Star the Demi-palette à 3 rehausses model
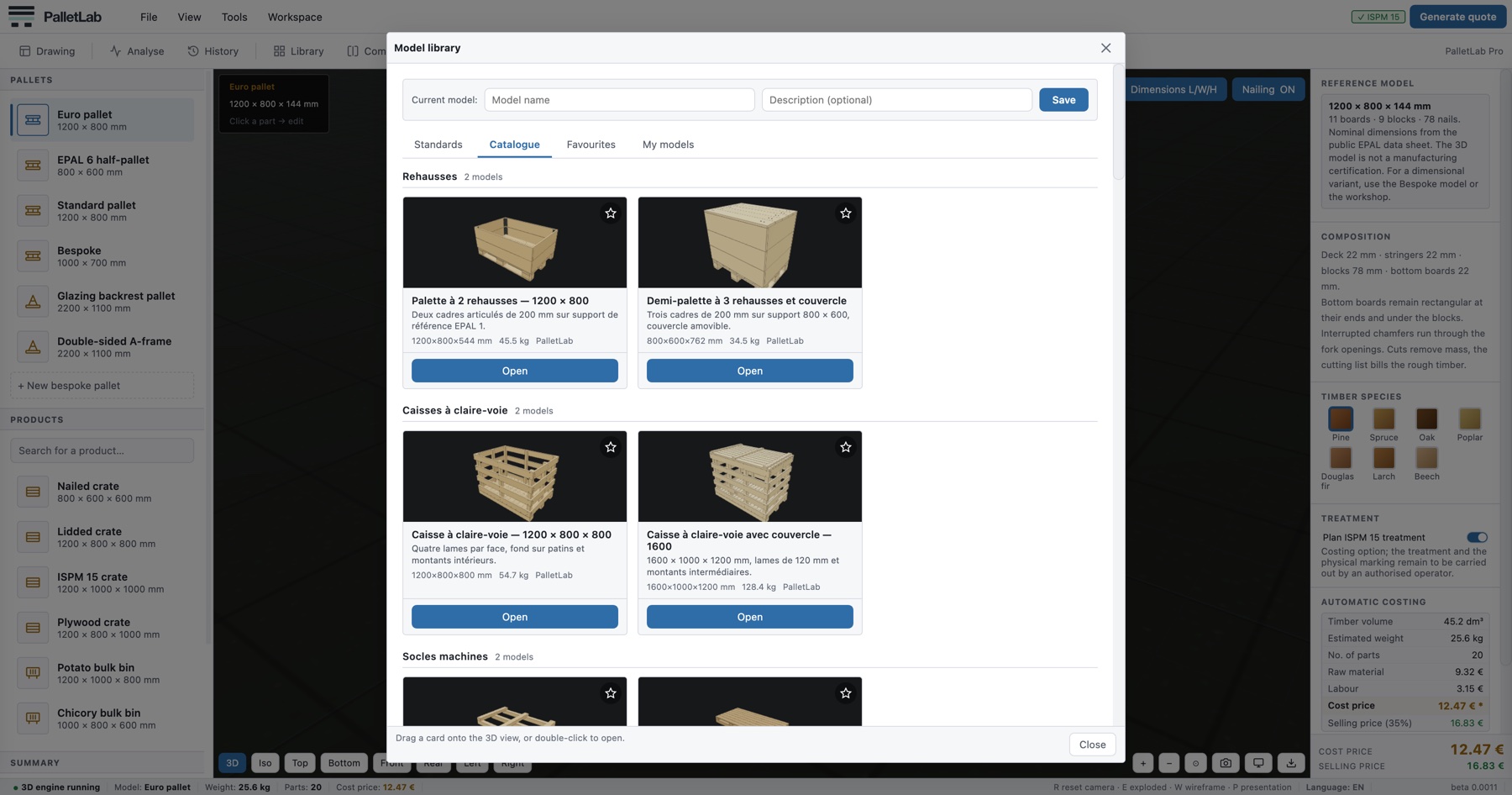Viewport: 1512px width, 795px height. 846,213
